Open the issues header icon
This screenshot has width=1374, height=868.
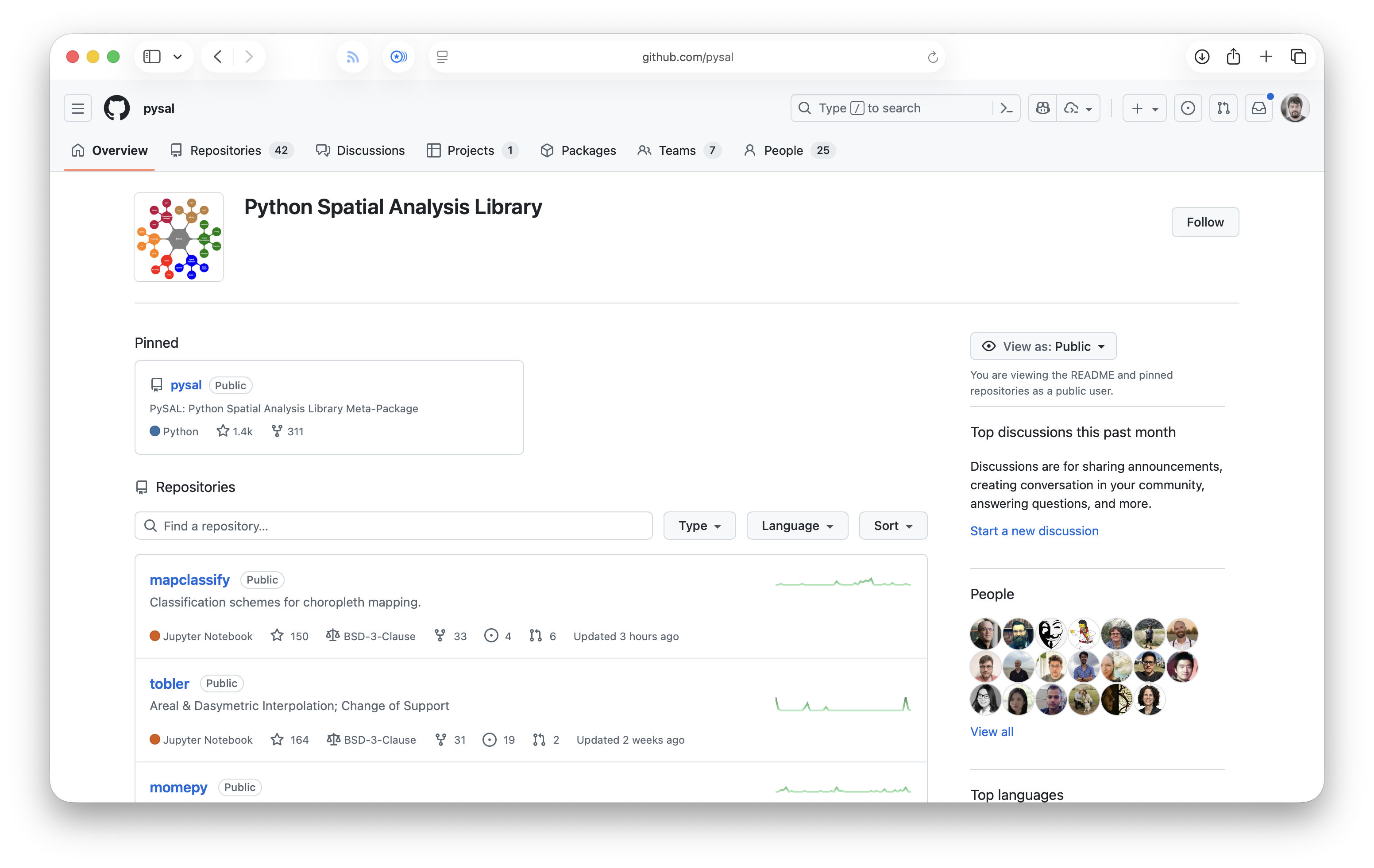[x=1188, y=108]
